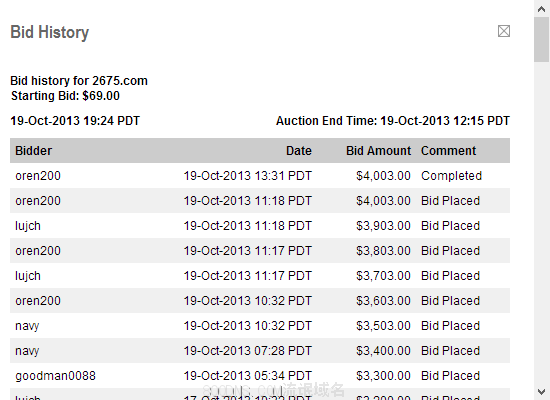Click the scrollbar up arrow
550x400 pixels.
[542, 9]
